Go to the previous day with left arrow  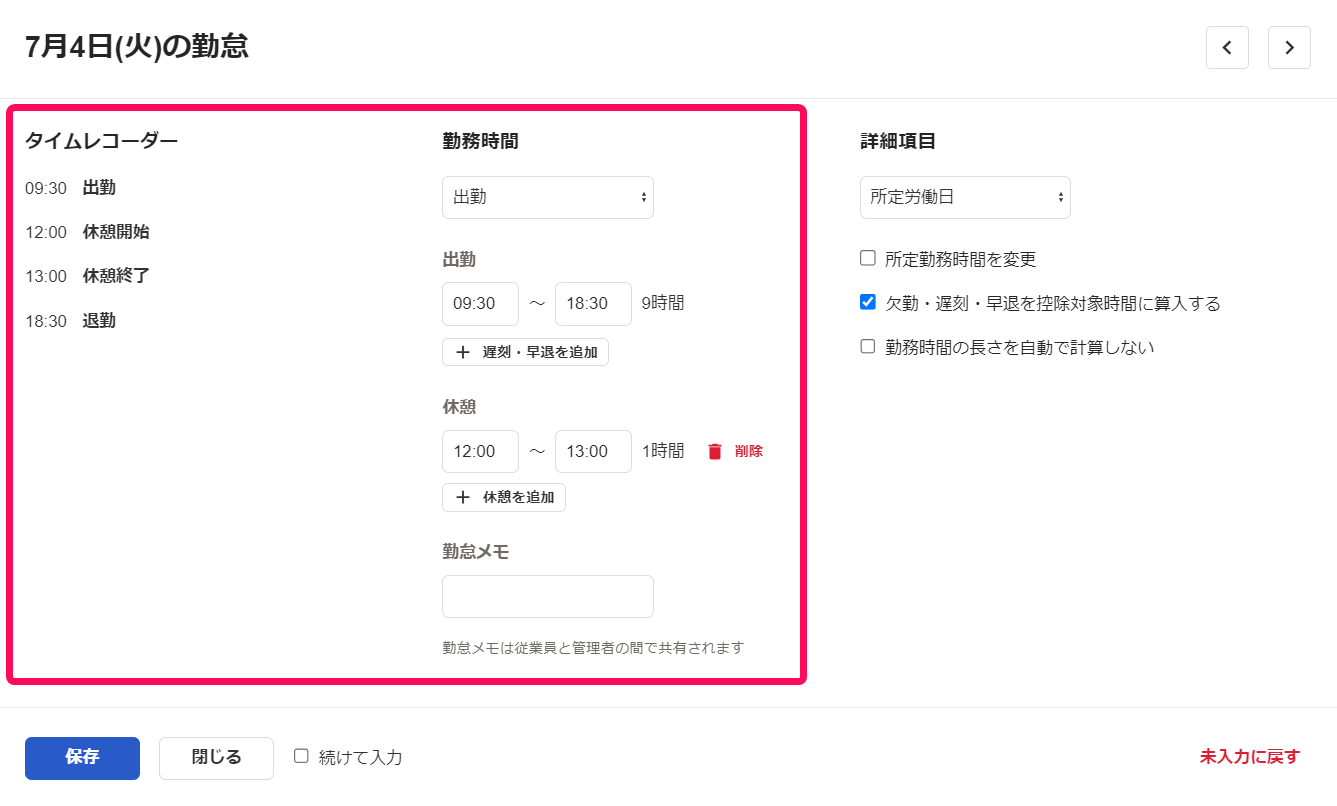(x=1227, y=47)
